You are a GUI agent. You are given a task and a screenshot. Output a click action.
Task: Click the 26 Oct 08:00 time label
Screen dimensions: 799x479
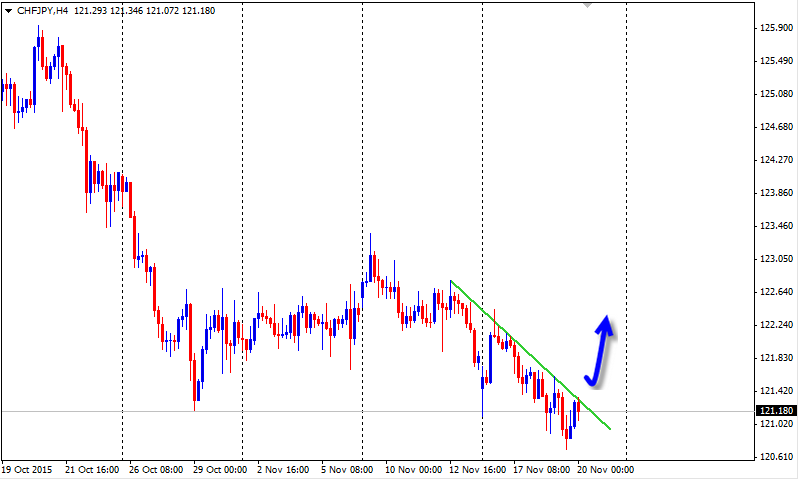click(x=156, y=470)
